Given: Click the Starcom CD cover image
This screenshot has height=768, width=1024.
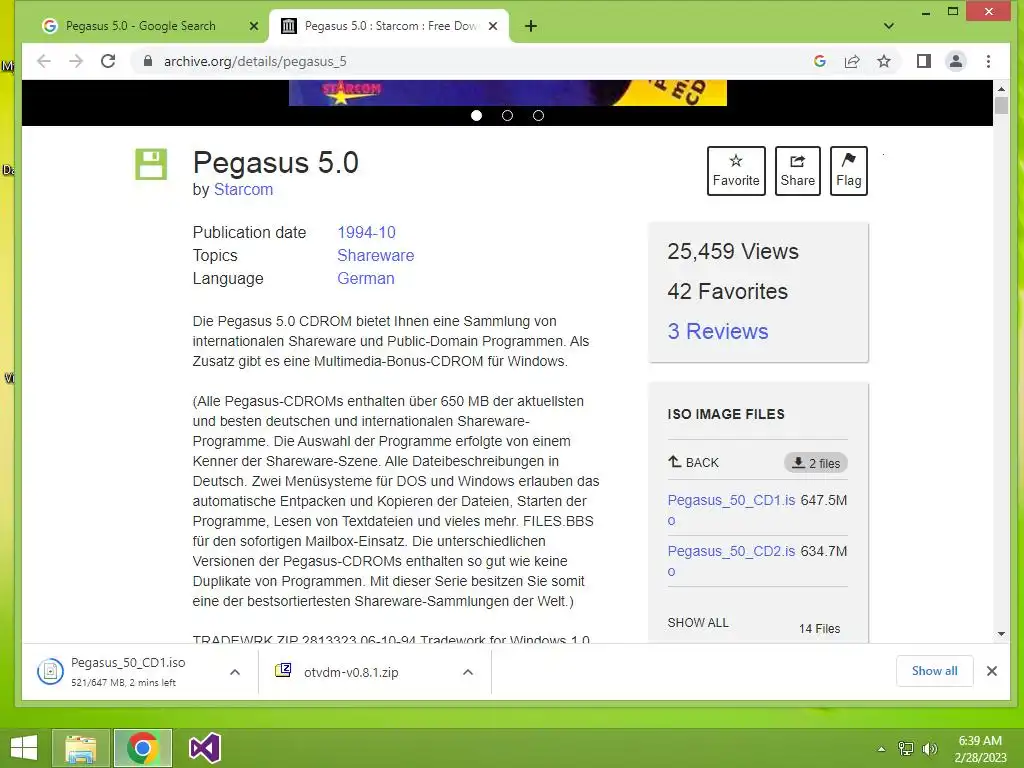Looking at the screenshot, I should (x=507, y=93).
